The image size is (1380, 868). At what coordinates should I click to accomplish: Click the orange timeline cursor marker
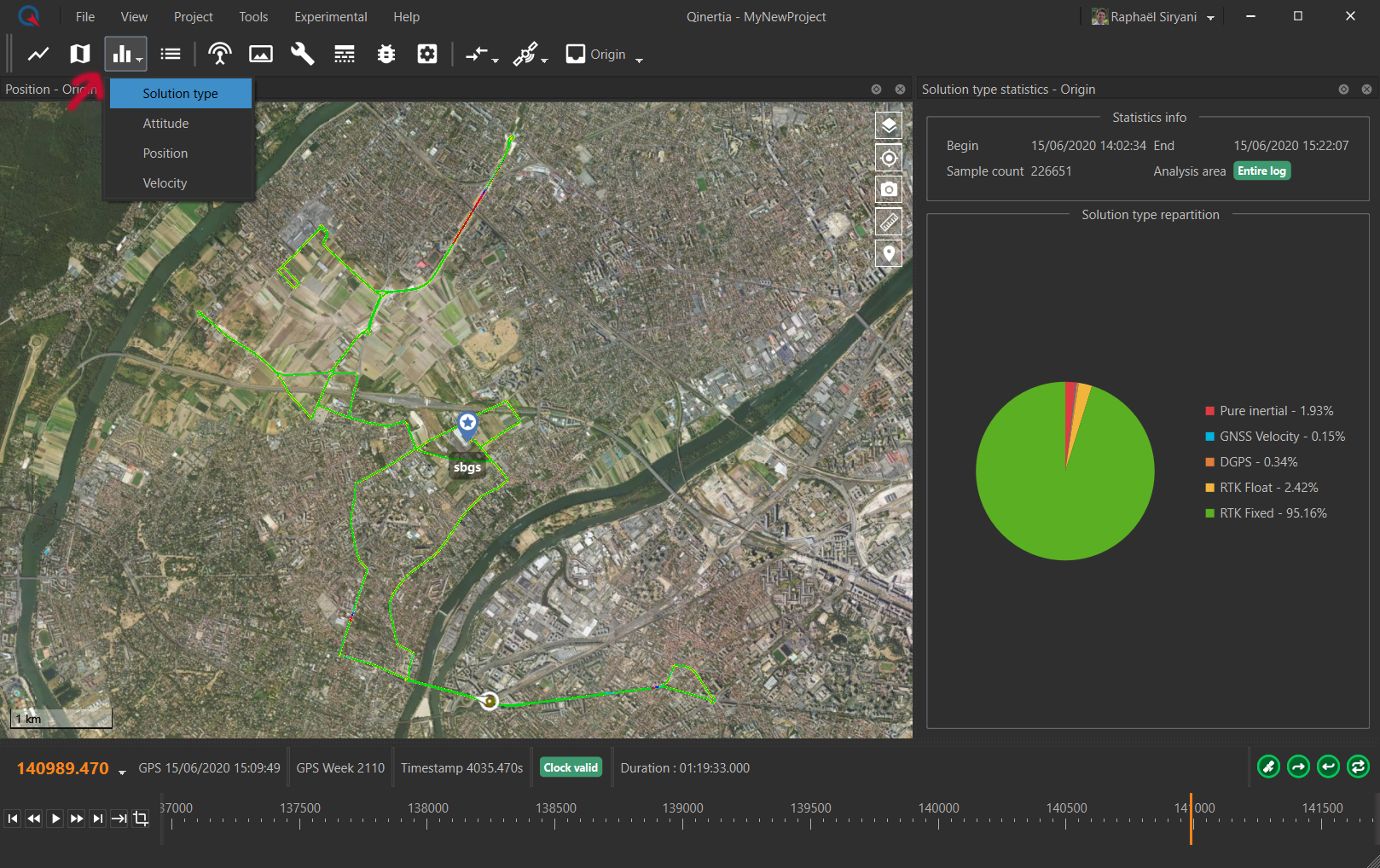coord(1191,817)
